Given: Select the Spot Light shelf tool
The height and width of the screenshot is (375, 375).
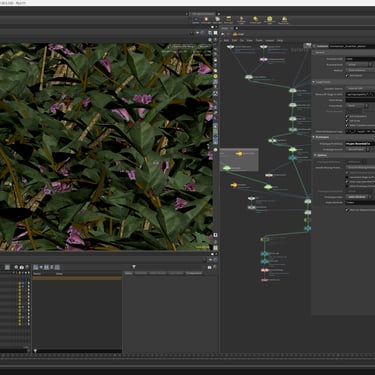Looking at the screenshot, I should (x=217, y=20).
